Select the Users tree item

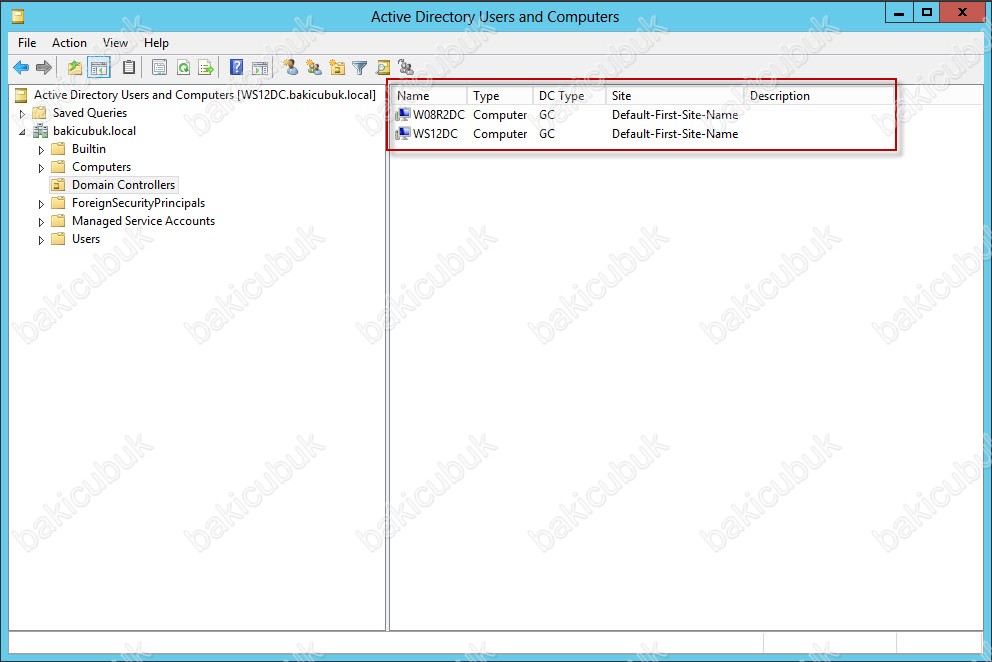click(85, 239)
